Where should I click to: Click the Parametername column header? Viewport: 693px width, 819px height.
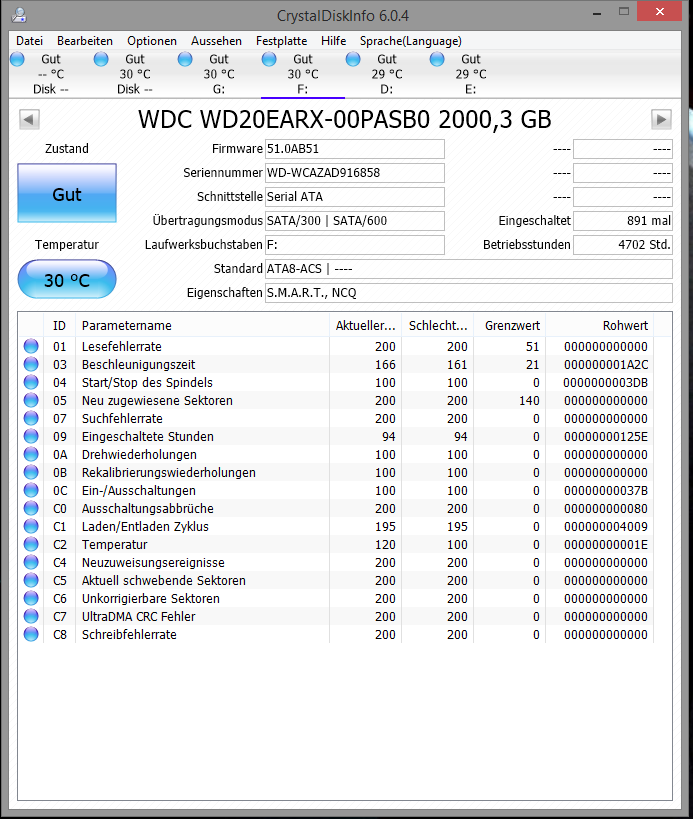[x=203, y=325]
